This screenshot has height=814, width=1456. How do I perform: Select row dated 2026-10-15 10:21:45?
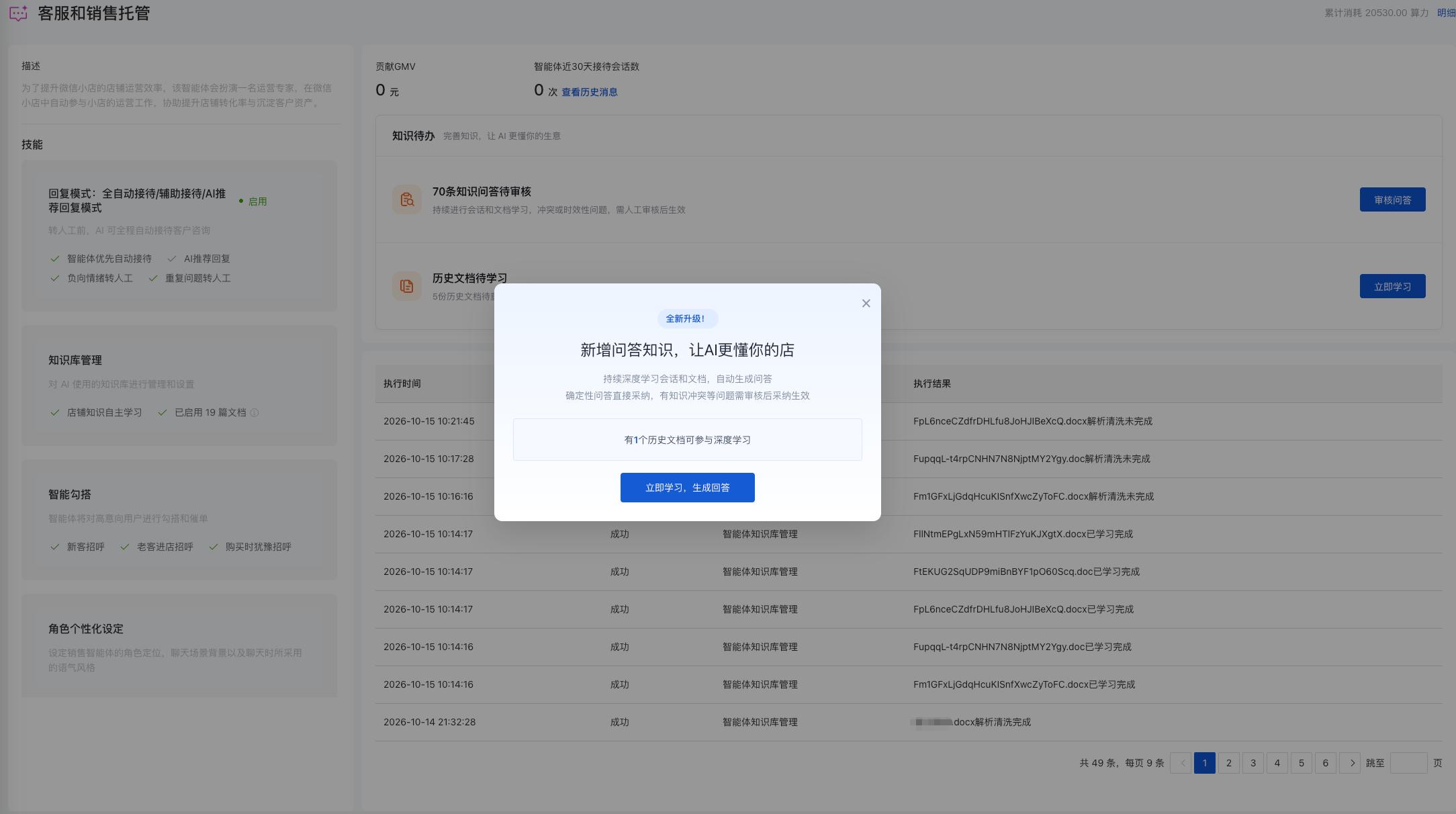click(909, 421)
